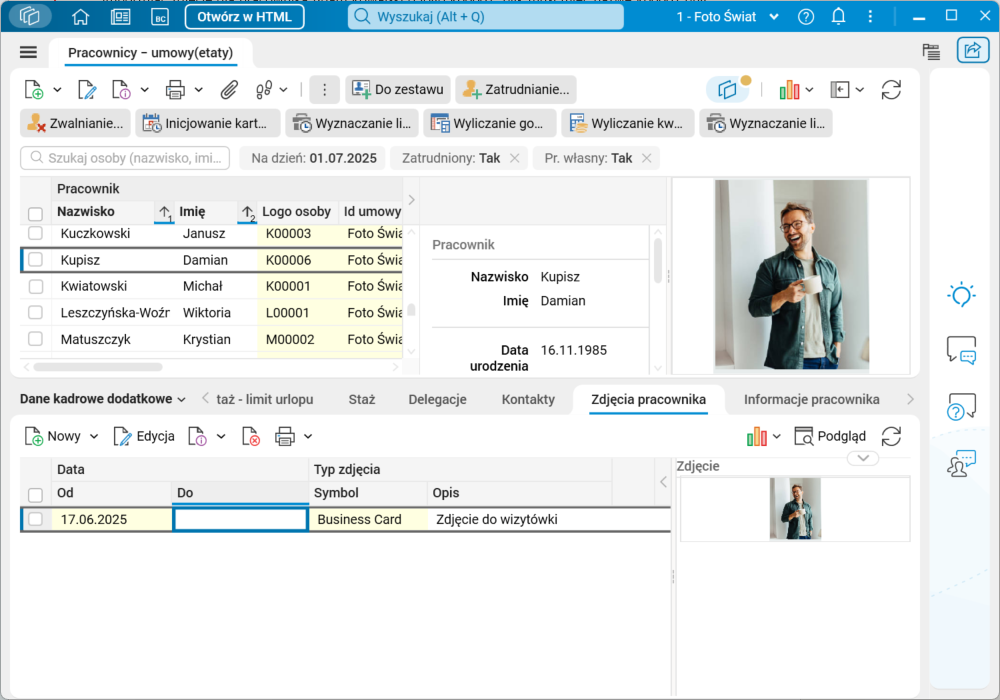This screenshot has width=1000, height=700.
Task: Click the share icon at top right
Action: 972,50
